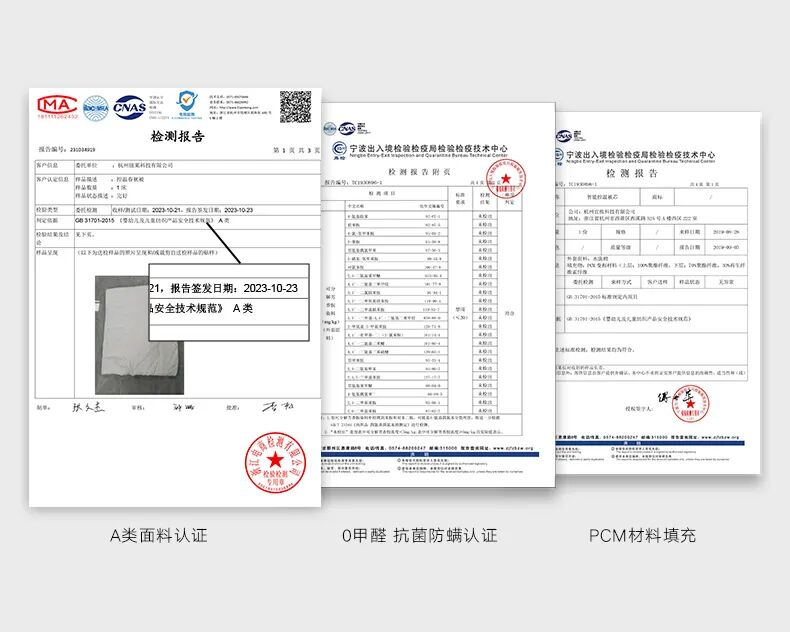Select the left report title 检测报告

(x=177, y=136)
